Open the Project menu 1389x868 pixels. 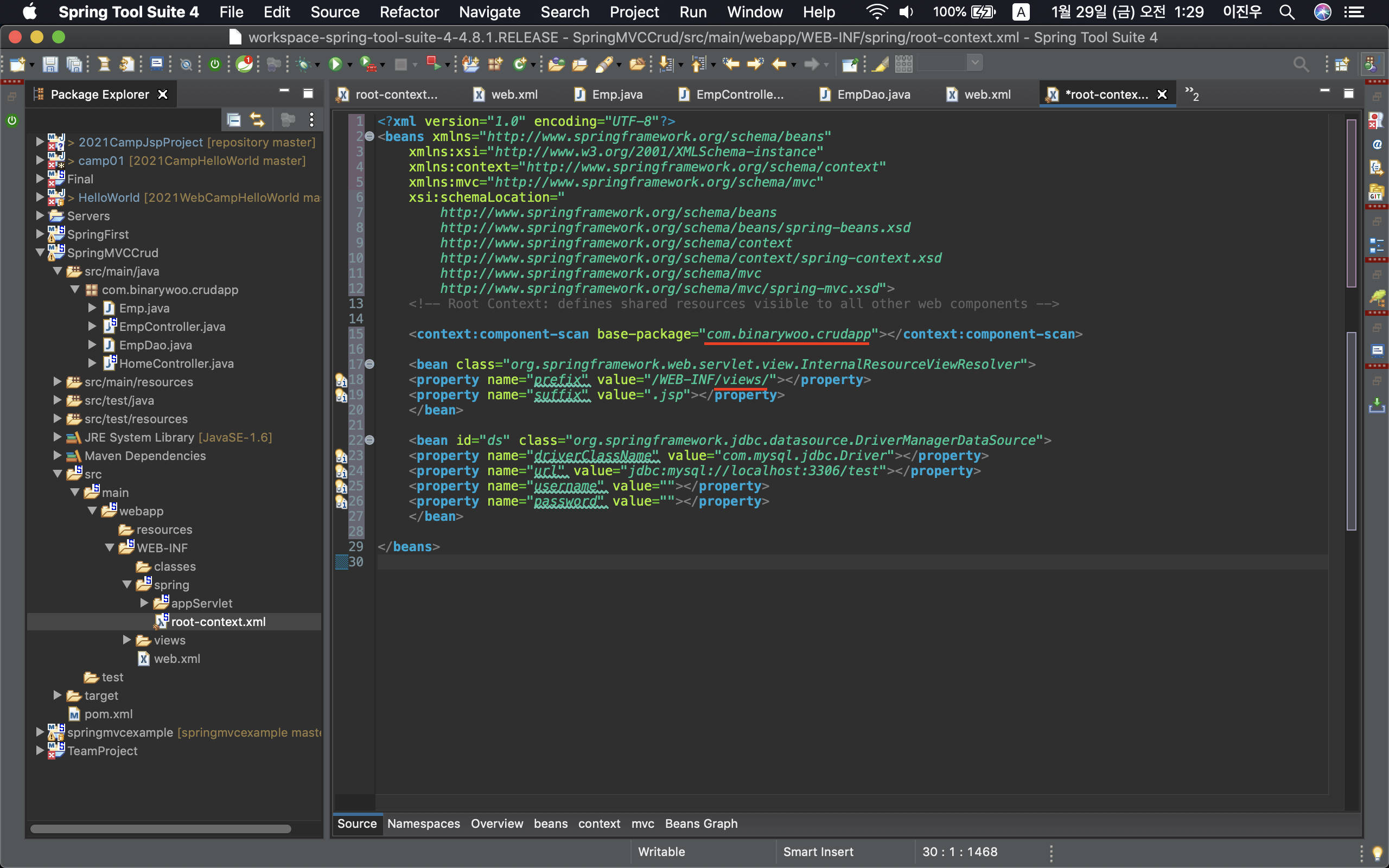coord(634,12)
